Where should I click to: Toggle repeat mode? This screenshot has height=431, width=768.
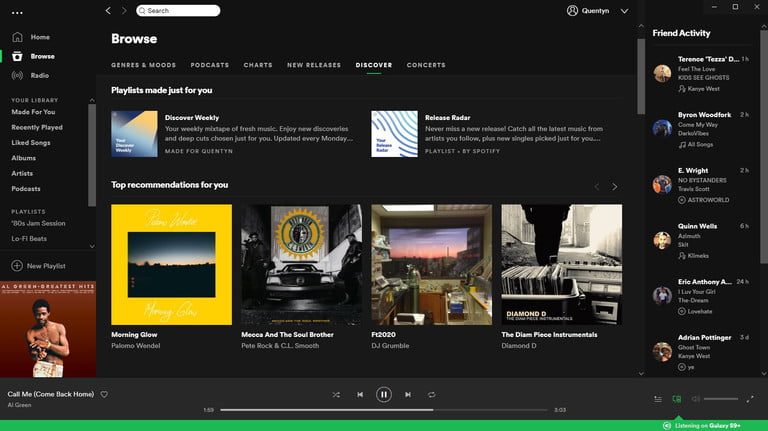point(432,395)
